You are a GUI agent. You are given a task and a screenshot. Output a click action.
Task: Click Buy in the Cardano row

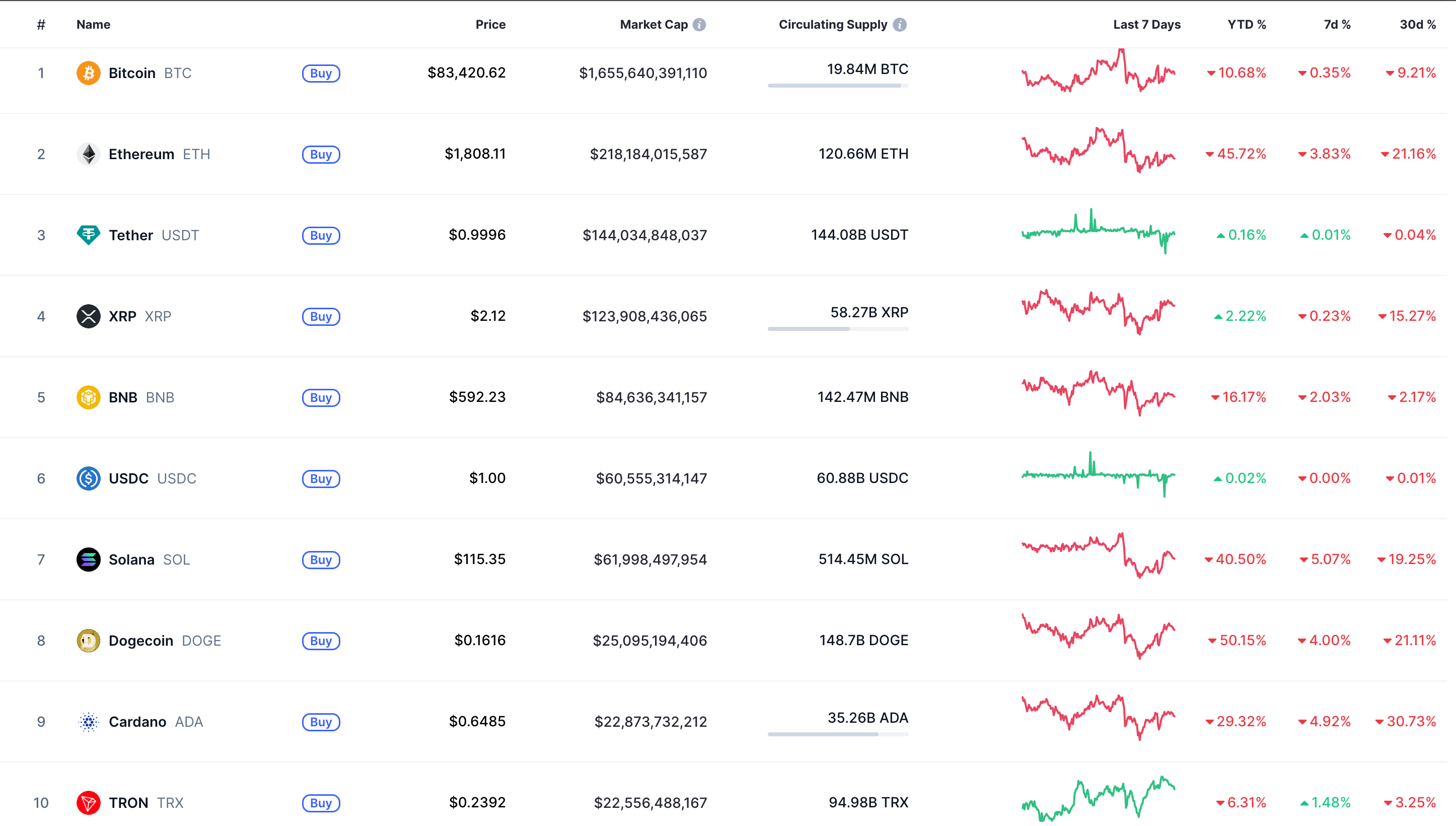pyautogui.click(x=321, y=723)
